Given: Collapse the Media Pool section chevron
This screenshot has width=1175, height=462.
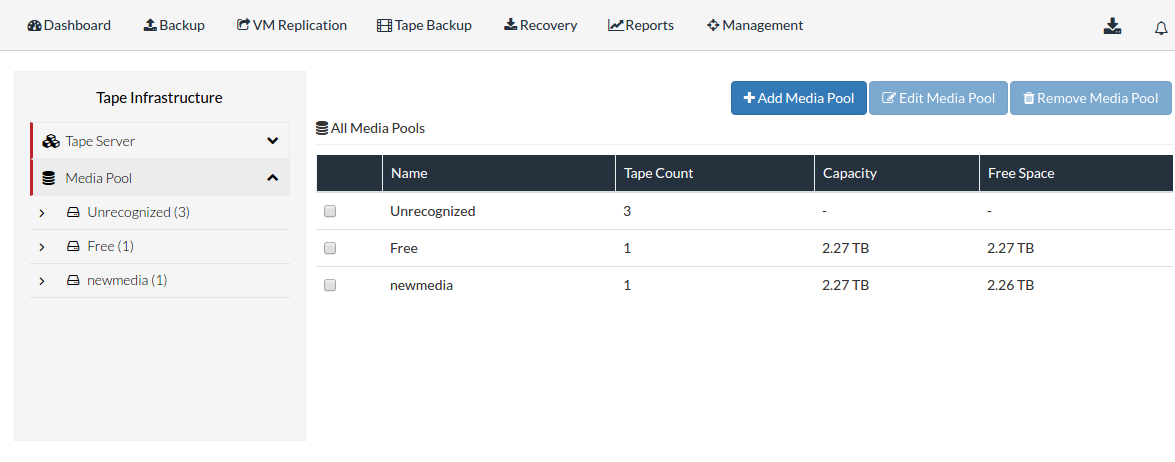Looking at the screenshot, I should pyautogui.click(x=273, y=178).
